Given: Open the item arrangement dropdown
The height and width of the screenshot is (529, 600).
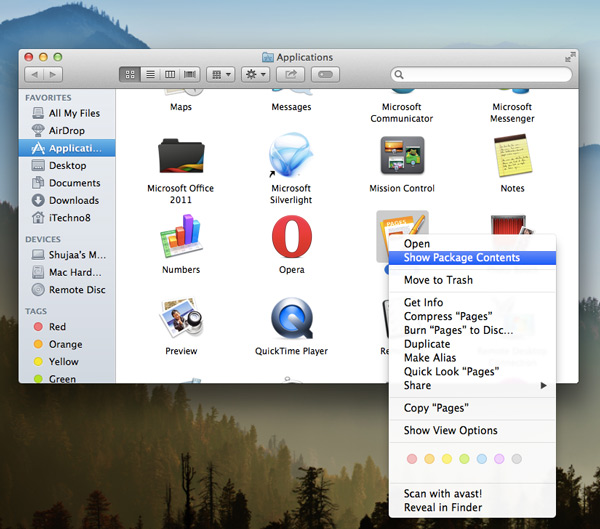Looking at the screenshot, I should [x=221, y=75].
